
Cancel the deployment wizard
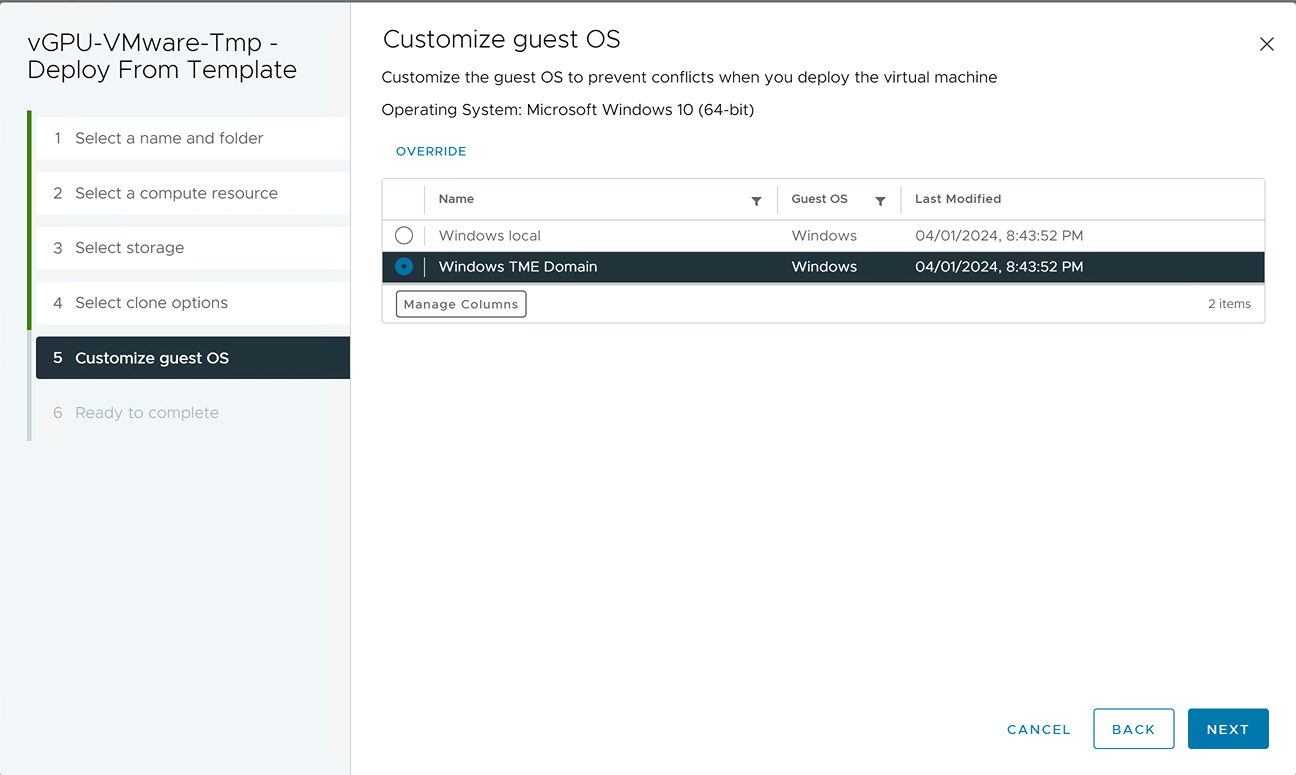point(1038,729)
